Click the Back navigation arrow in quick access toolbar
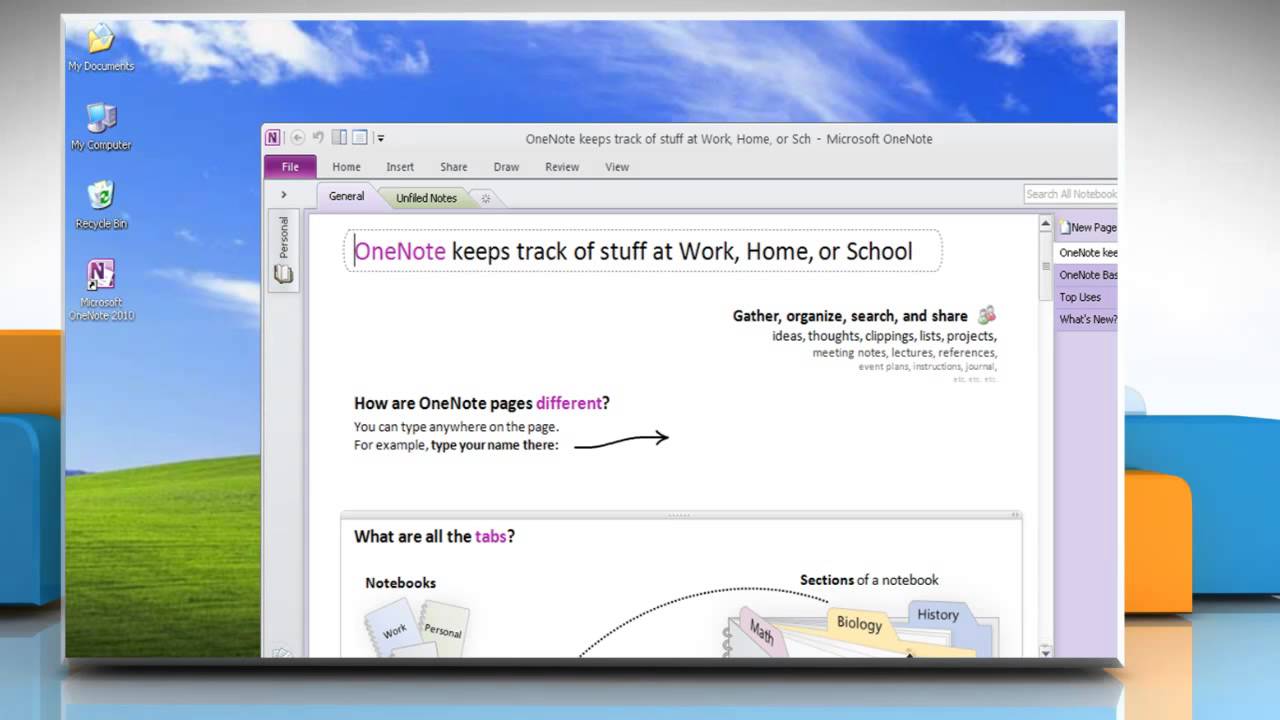Screen dimensions: 1280x720 297,138
